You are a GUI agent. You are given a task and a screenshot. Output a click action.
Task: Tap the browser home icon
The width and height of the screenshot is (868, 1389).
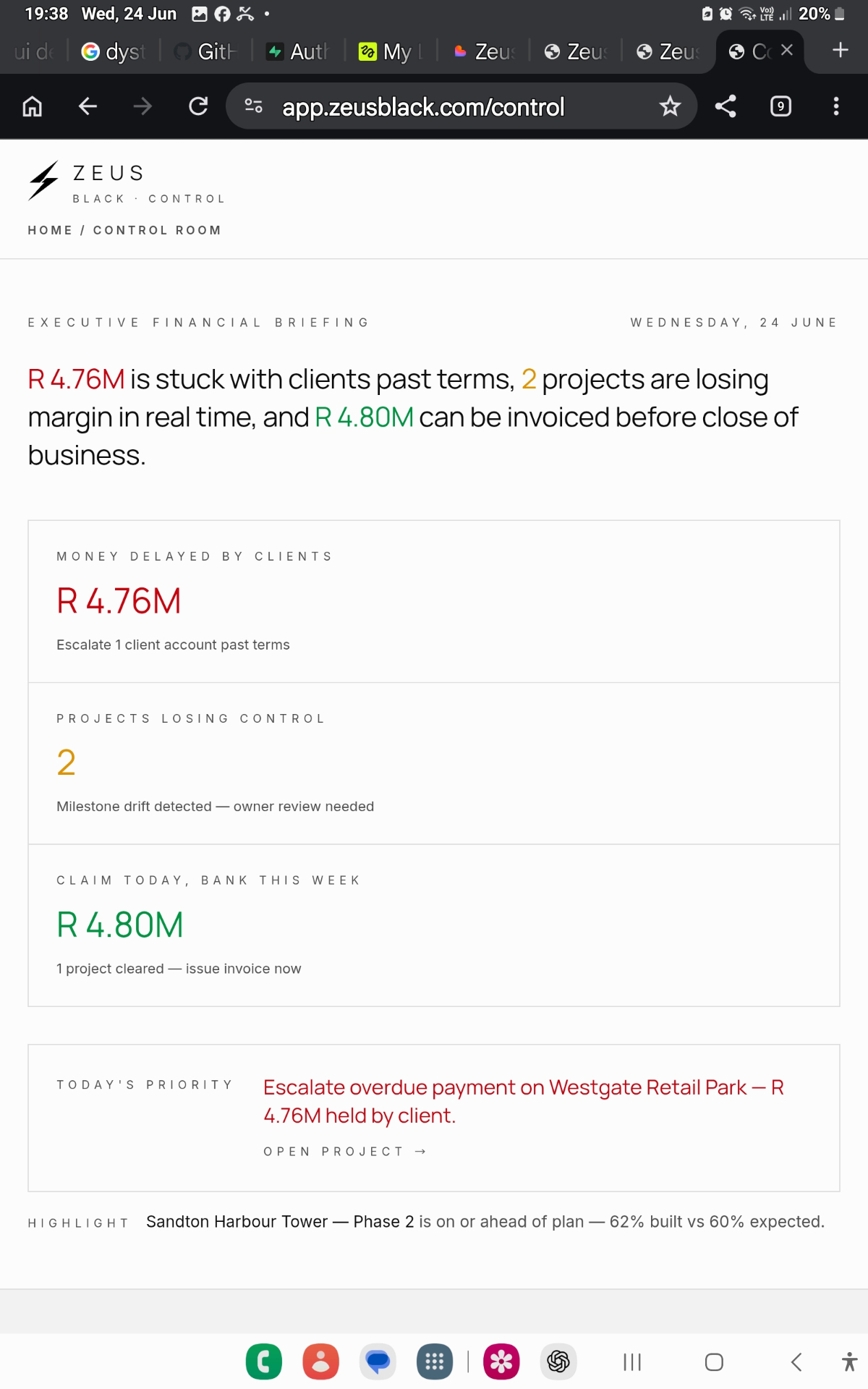pos(33,107)
